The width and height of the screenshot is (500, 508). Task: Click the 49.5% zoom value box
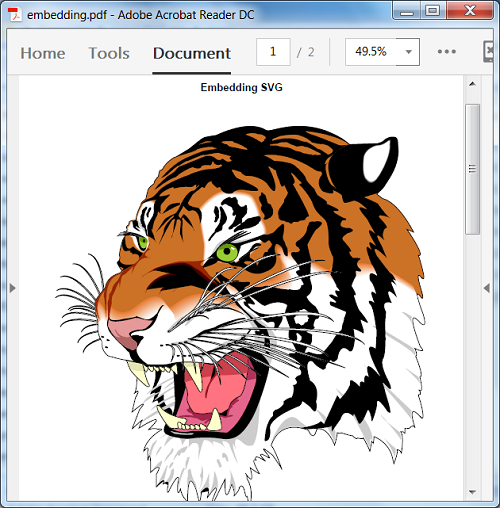coord(371,52)
